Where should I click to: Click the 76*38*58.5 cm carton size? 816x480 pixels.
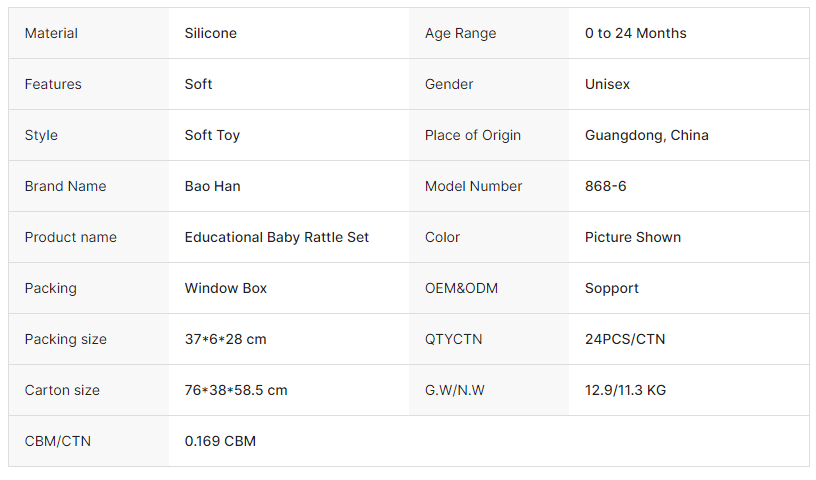point(236,390)
